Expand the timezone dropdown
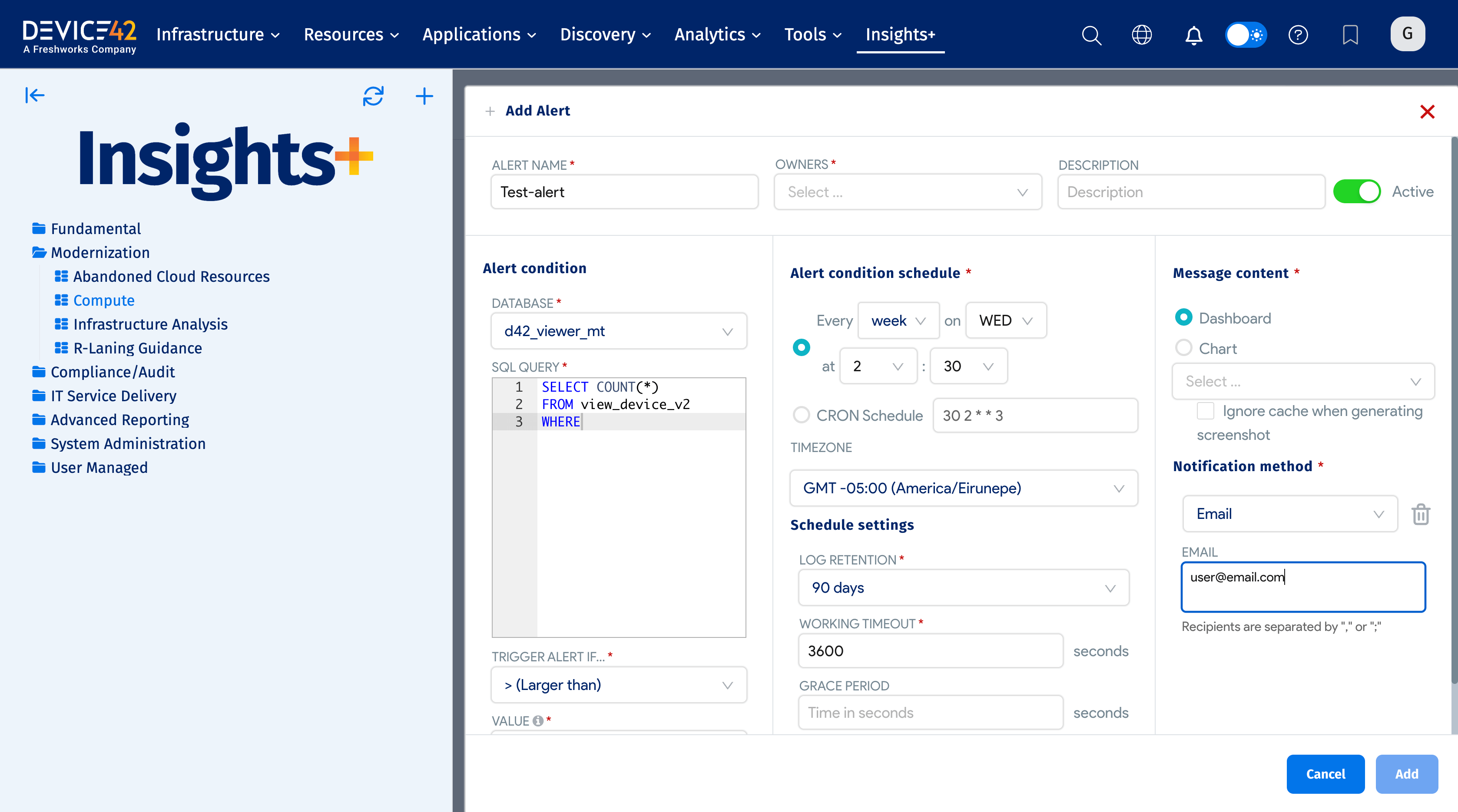 tap(963, 488)
